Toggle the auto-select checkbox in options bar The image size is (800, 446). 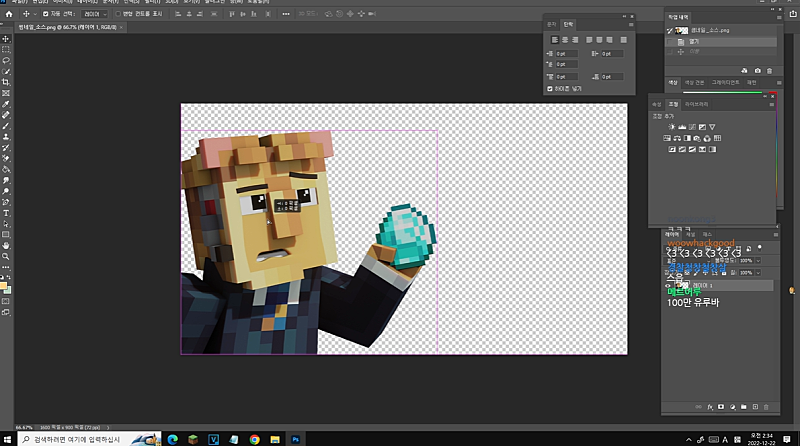pos(45,14)
